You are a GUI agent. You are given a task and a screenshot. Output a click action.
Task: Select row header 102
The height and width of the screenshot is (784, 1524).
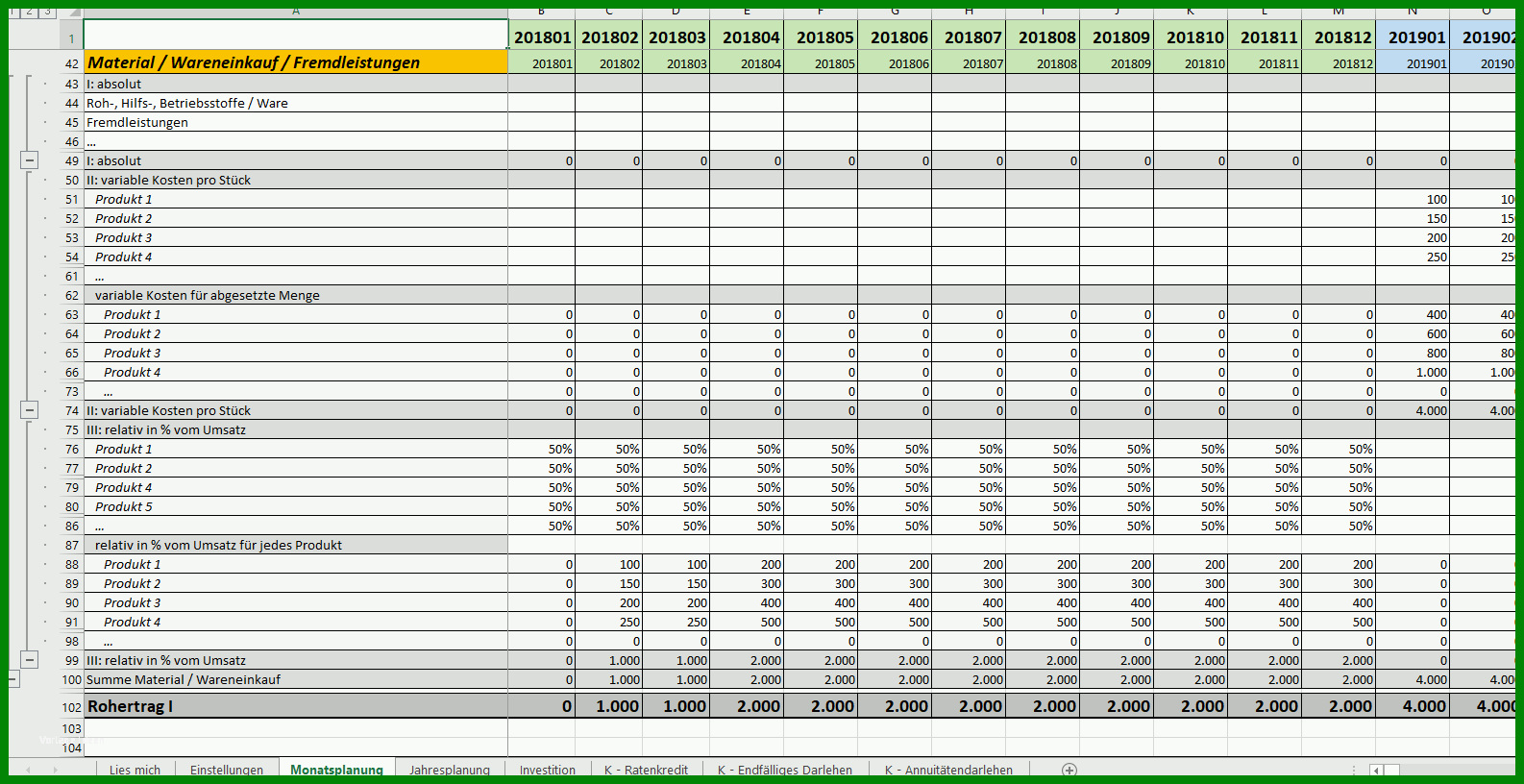click(x=71, y=706)
